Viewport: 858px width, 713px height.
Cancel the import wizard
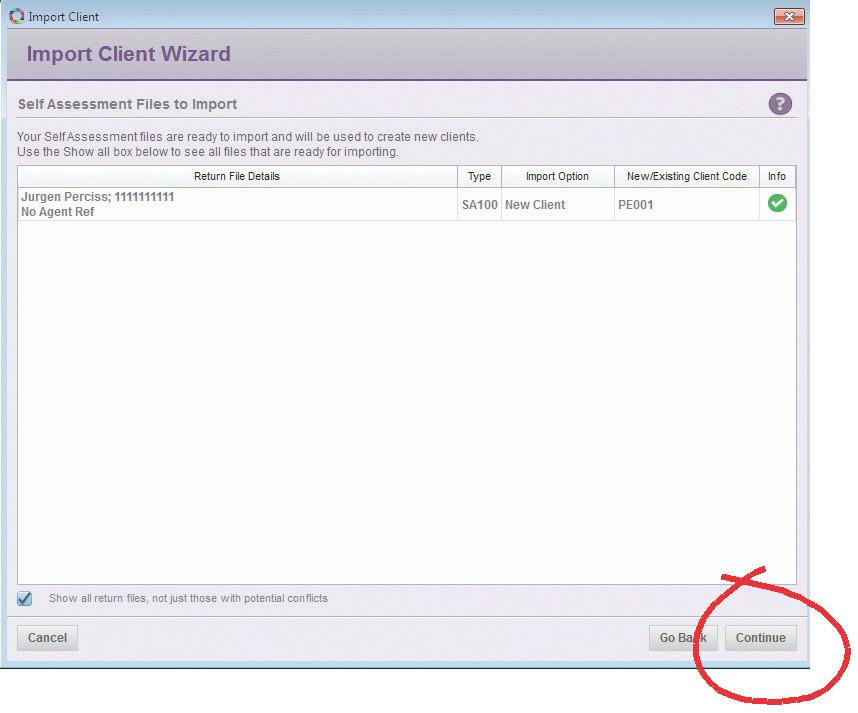pyautogui.click(x=47, y=638)
